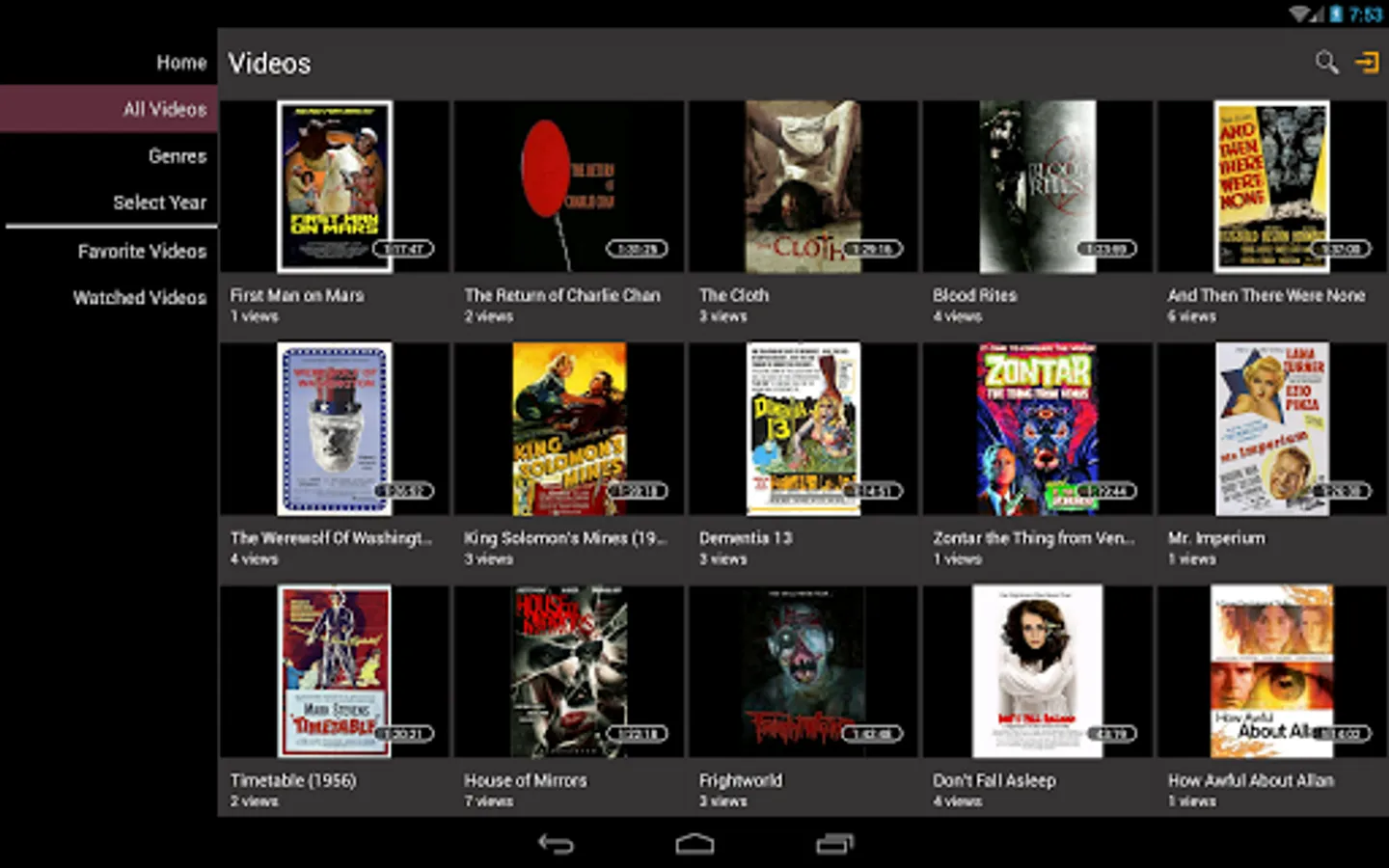Open First Man on Mars poster
The image size is (1389, 868).
click(335, 186)
